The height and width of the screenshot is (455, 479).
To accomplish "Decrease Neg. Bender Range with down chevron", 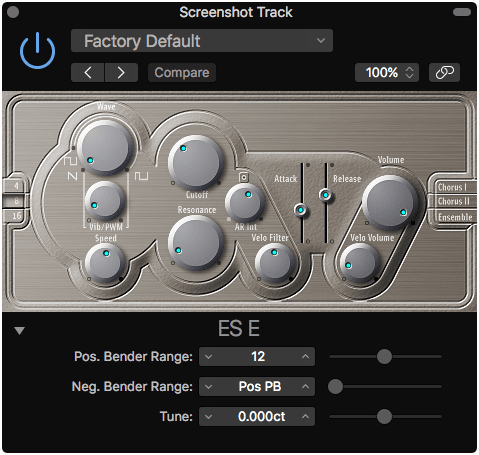I will [x=209, y=387].
